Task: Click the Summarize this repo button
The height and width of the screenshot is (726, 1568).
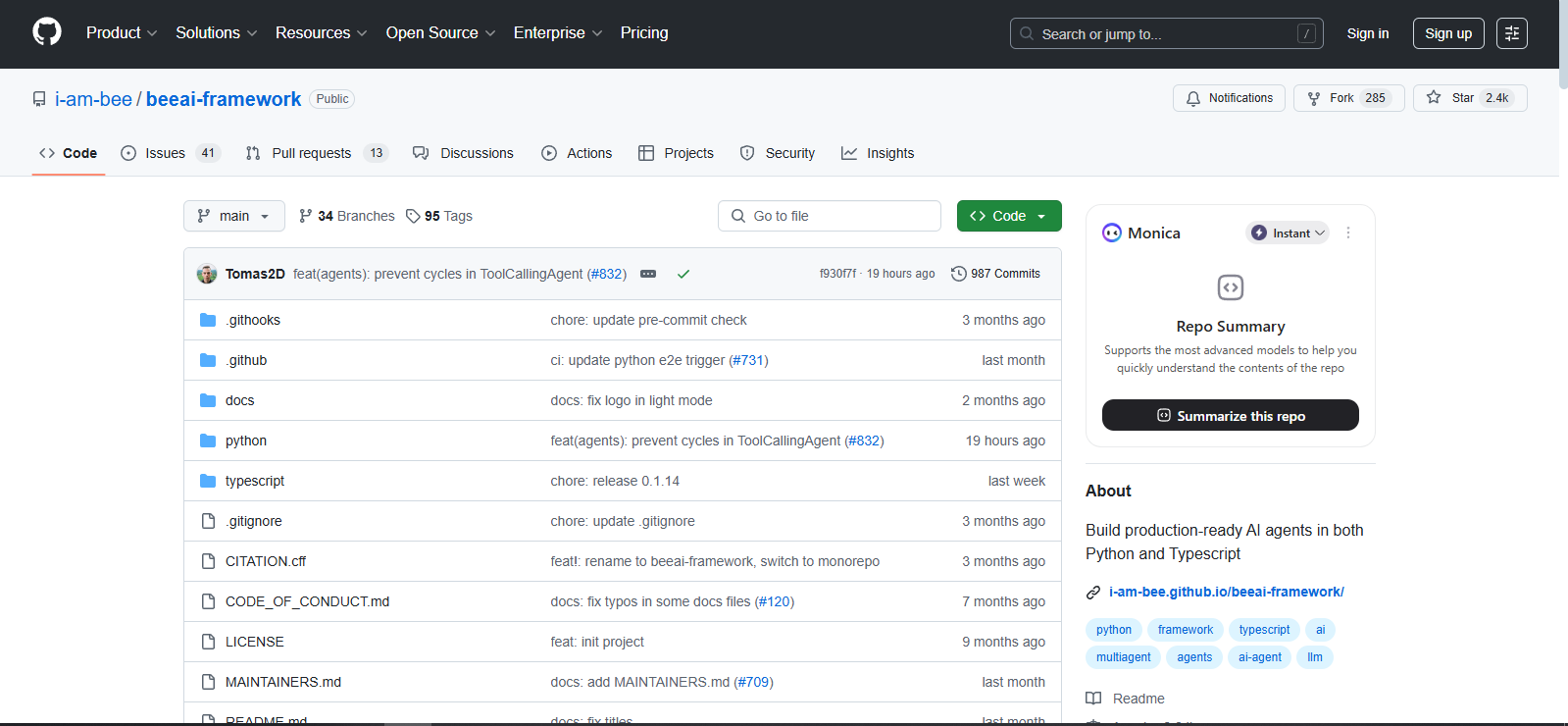Action: pyautogui.click(x=1231, y=415)
